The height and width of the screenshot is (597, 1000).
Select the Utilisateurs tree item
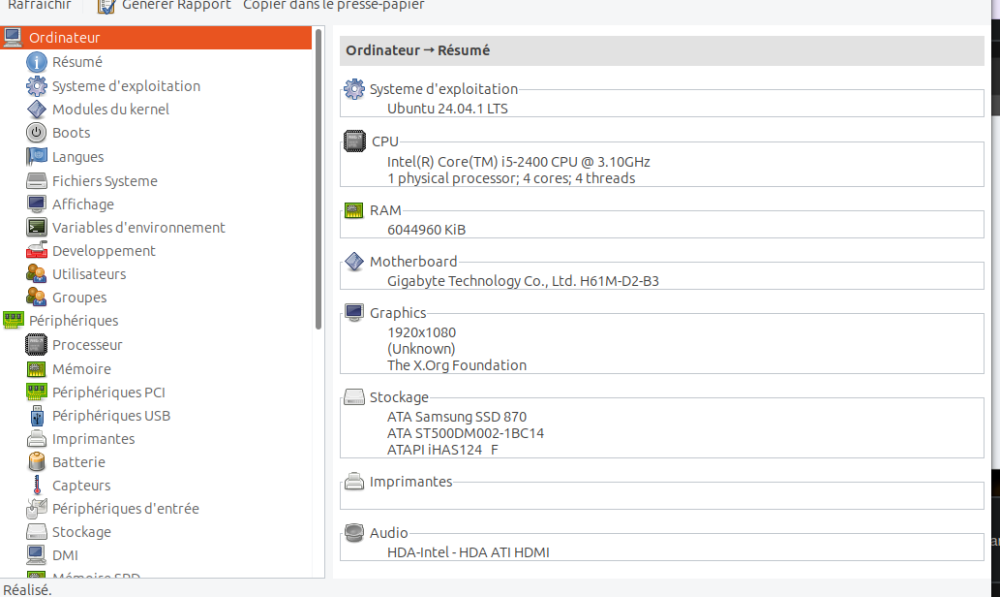[x=89, y=274]
